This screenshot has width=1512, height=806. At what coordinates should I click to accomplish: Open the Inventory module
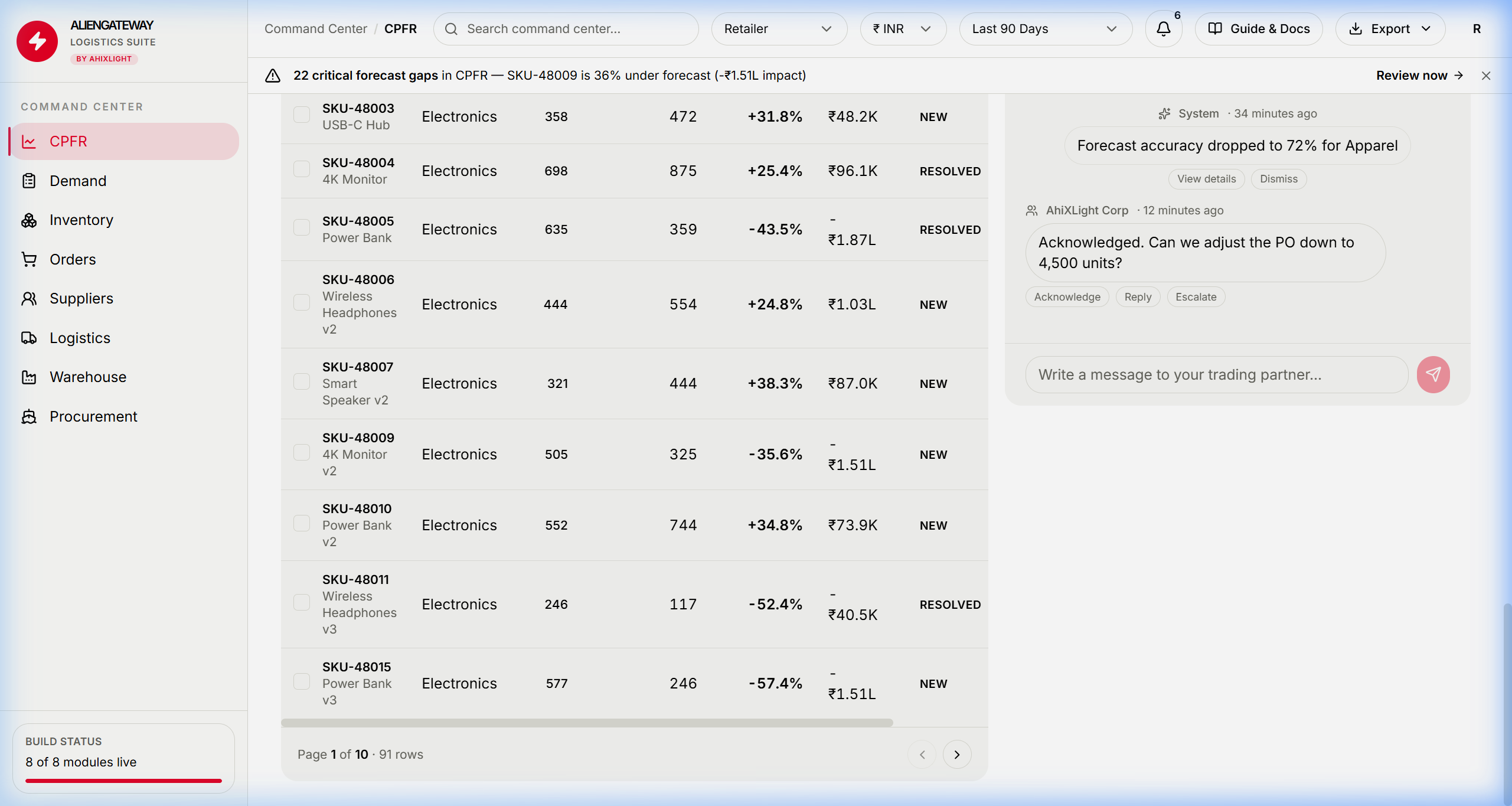click(125, 220)
